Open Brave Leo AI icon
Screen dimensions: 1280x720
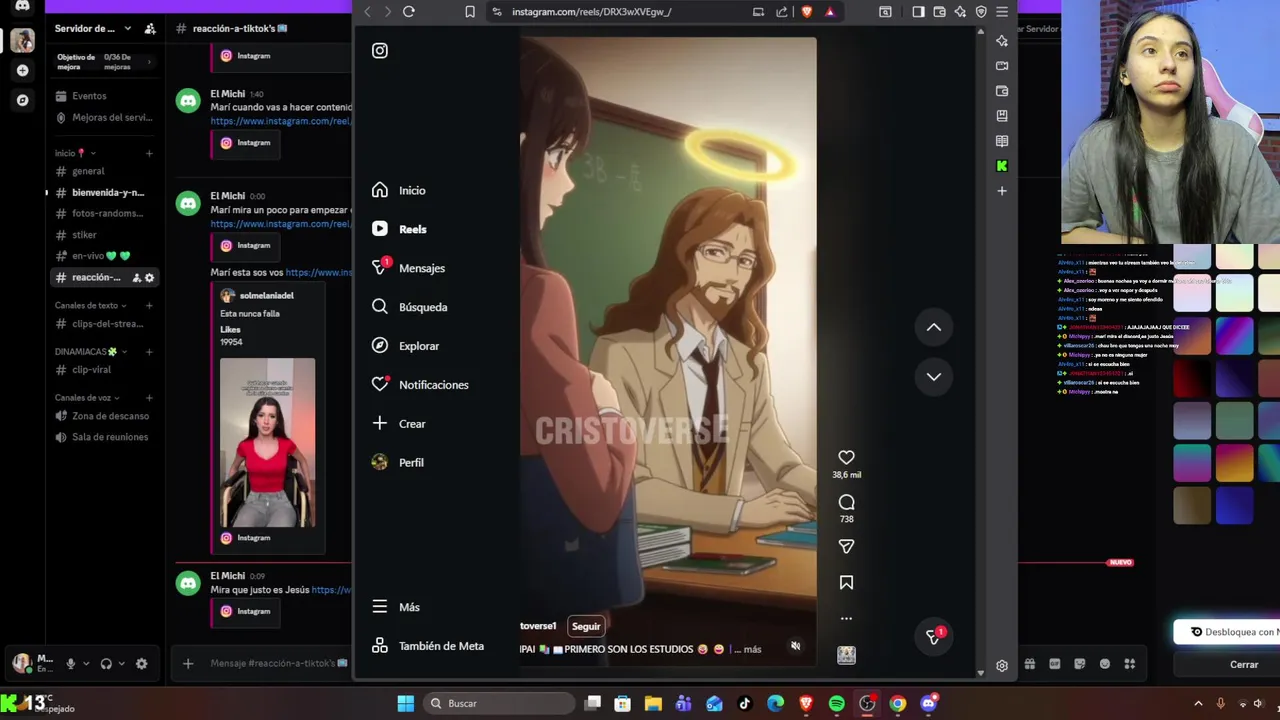pos(960,12)
